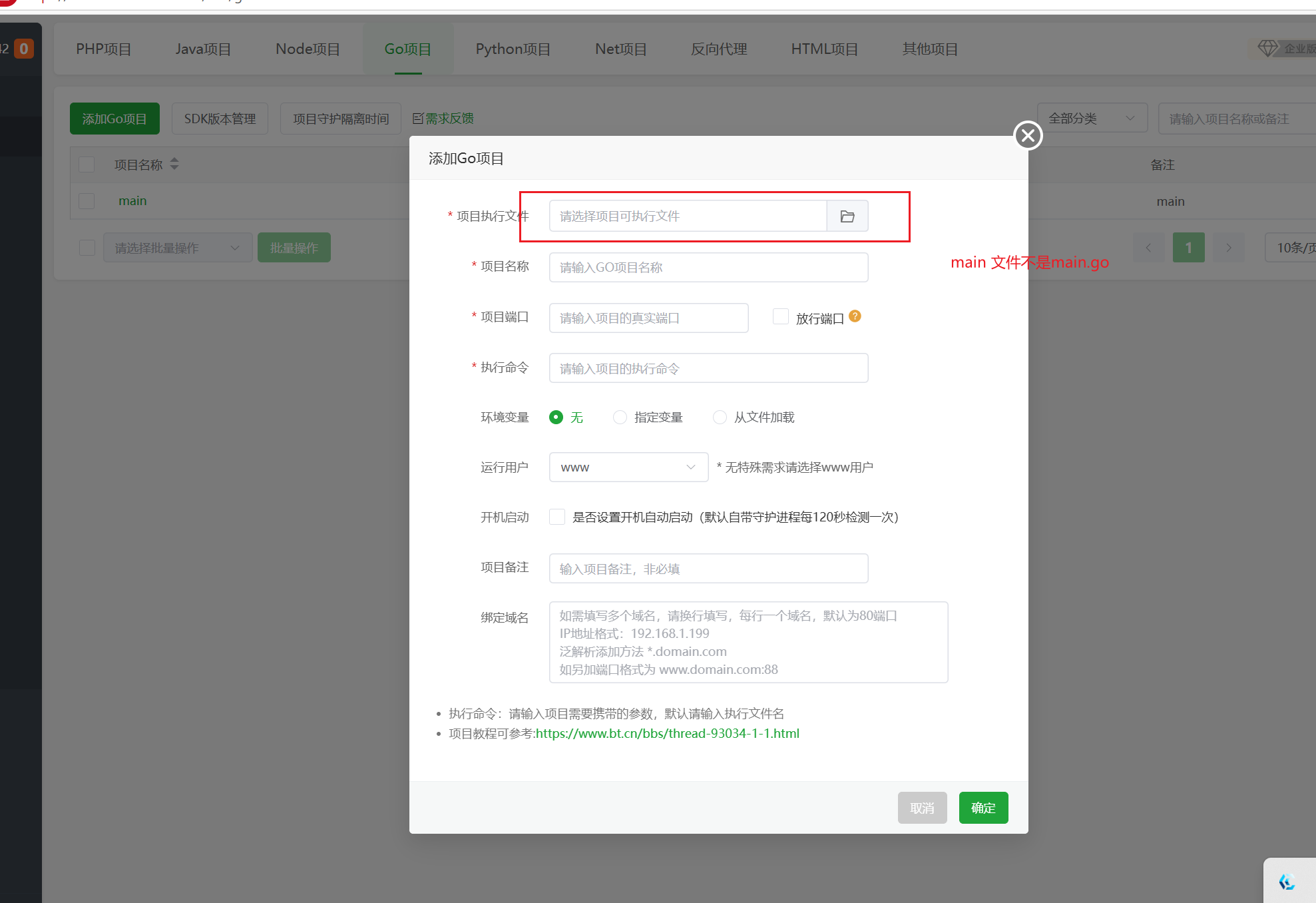Click the 执行命令 command input field
Viewport: 1316px width, 903px height.
tap(708, 368)
